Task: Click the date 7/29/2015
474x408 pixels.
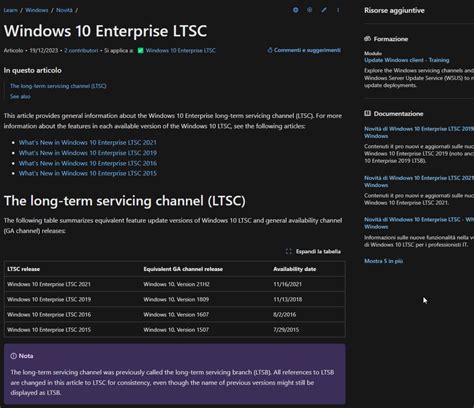Action: tap(286, 330)
